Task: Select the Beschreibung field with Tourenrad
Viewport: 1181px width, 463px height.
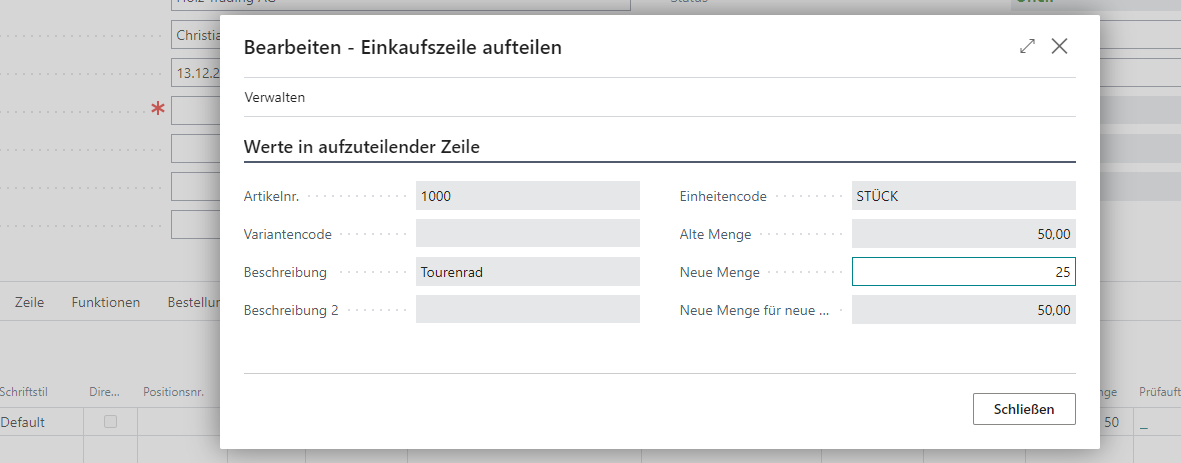Action: click(x=527, y=272)
